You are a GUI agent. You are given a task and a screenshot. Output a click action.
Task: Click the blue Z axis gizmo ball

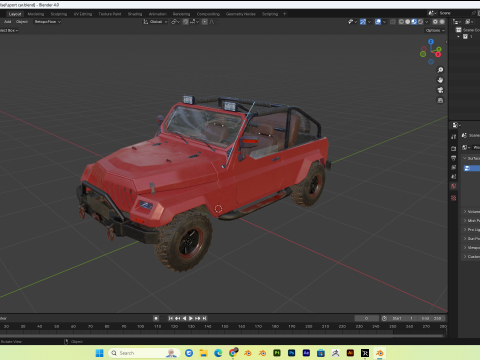(x=431, y=42)
